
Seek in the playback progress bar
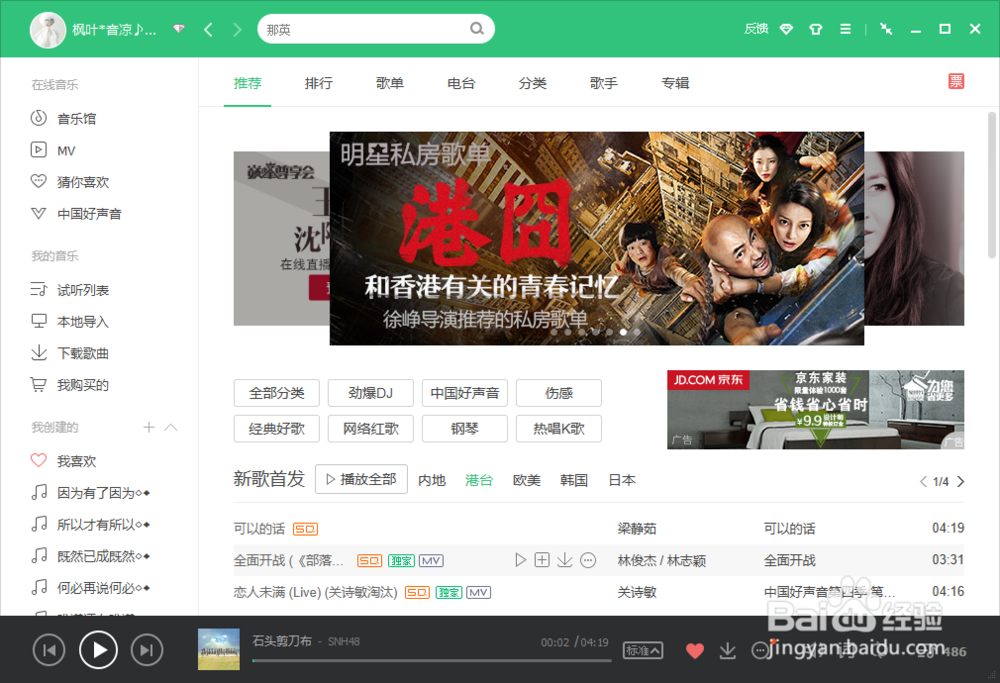tap(432, 661)
